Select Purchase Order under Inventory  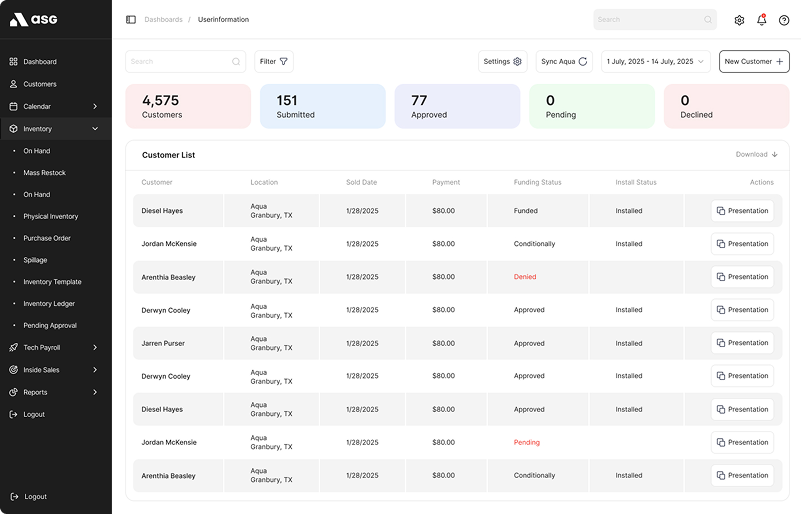(47, 238)
